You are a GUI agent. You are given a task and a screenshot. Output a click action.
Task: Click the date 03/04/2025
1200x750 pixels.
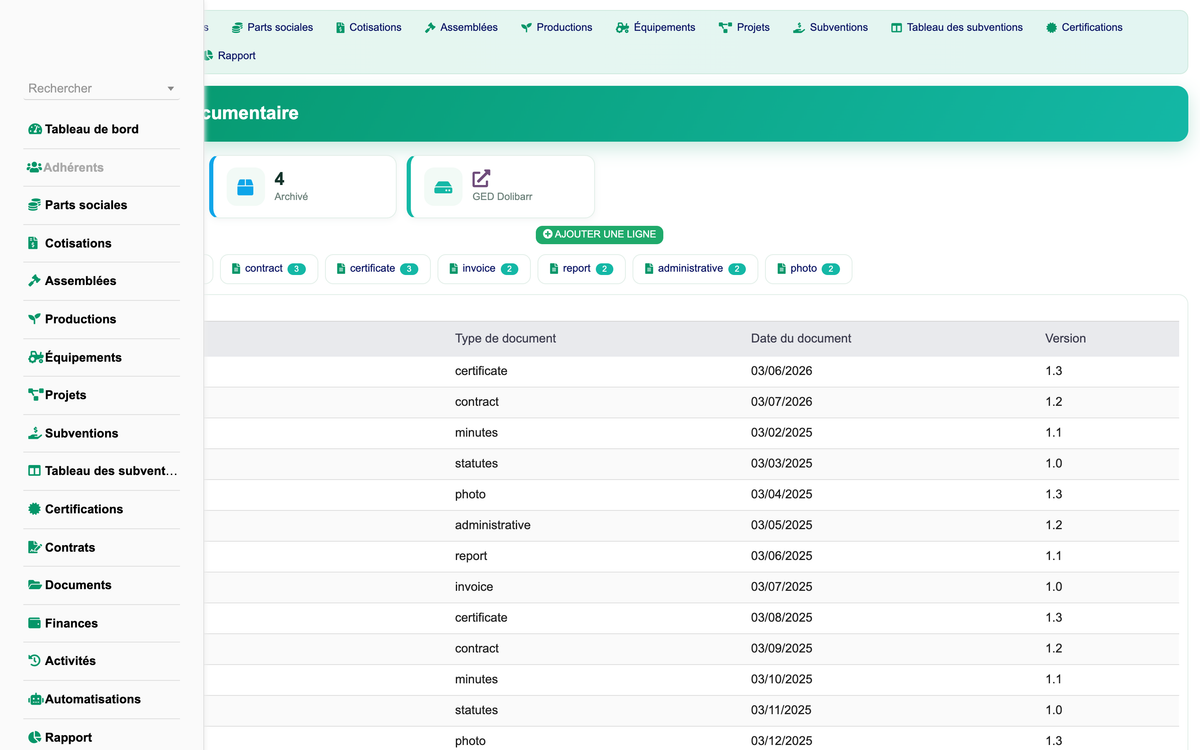[x=782, y=494]
